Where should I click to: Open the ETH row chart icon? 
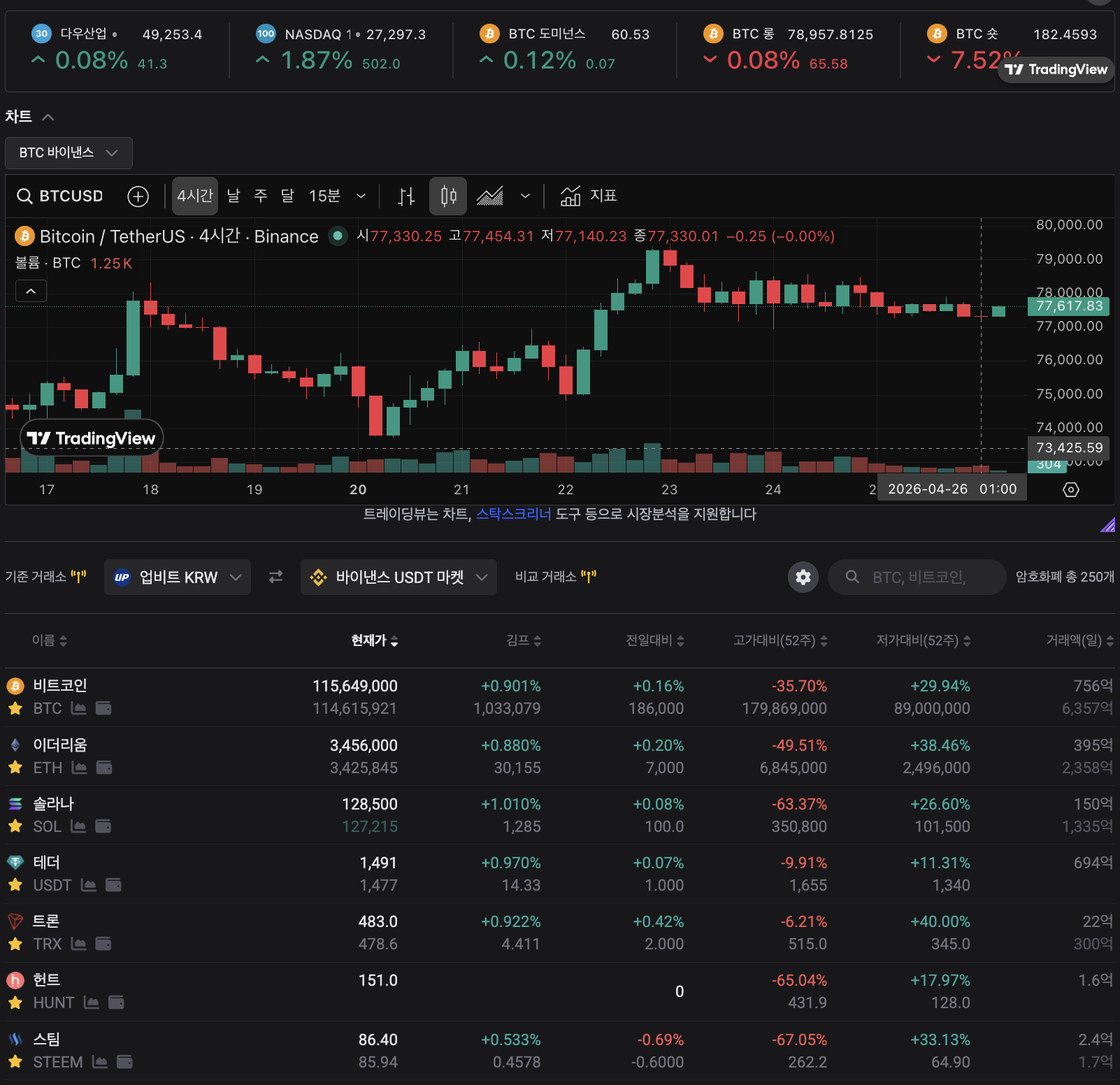(x=80, y=768)
